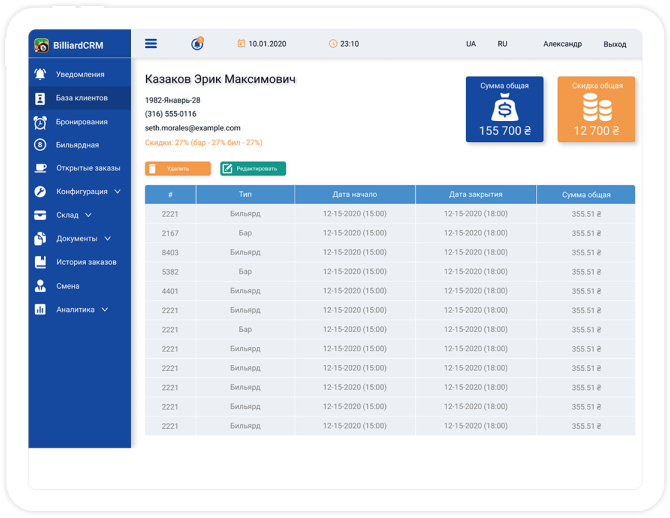Expand the Аналитика submenu
The image size is (670, 518).
click(x=104, y=310)
